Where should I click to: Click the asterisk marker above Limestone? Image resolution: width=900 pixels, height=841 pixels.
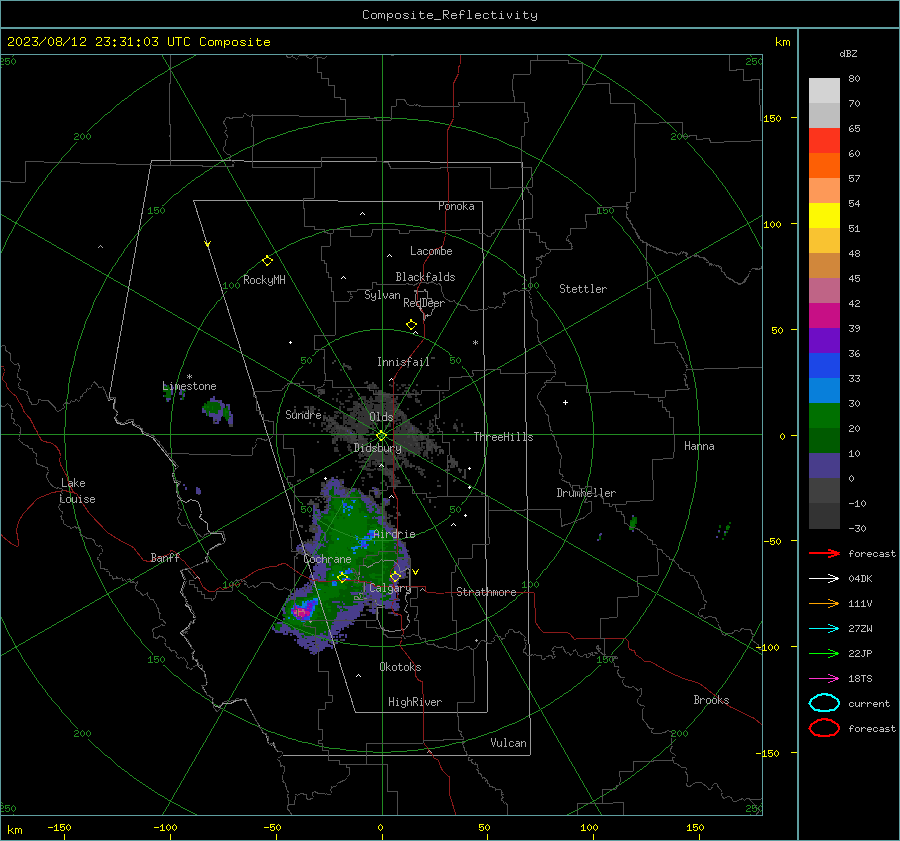pyautogui.click(x=189, y=377)
